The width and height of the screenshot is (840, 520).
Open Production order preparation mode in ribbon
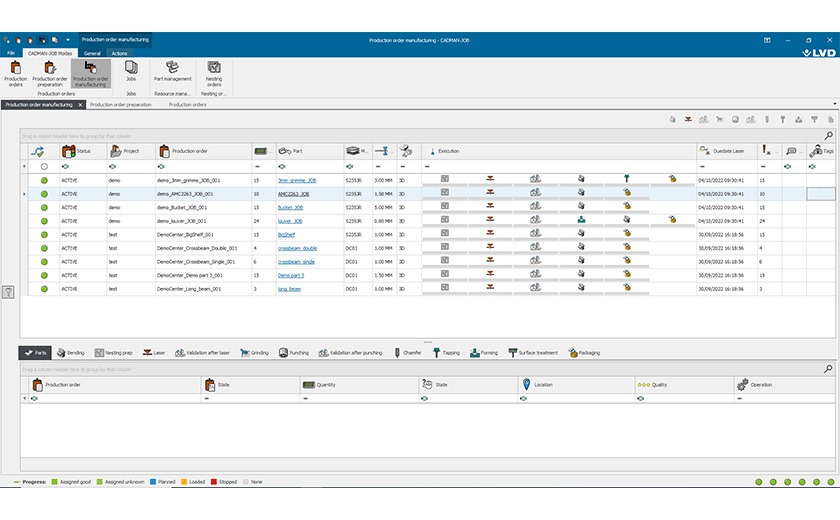click(x=50, y=73)
